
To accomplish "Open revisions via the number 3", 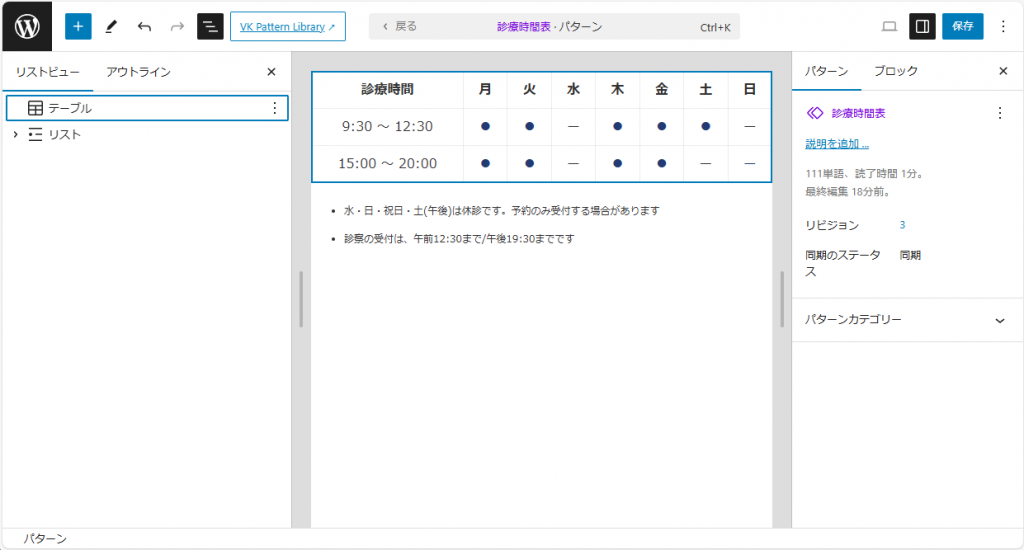I will 902,225.
